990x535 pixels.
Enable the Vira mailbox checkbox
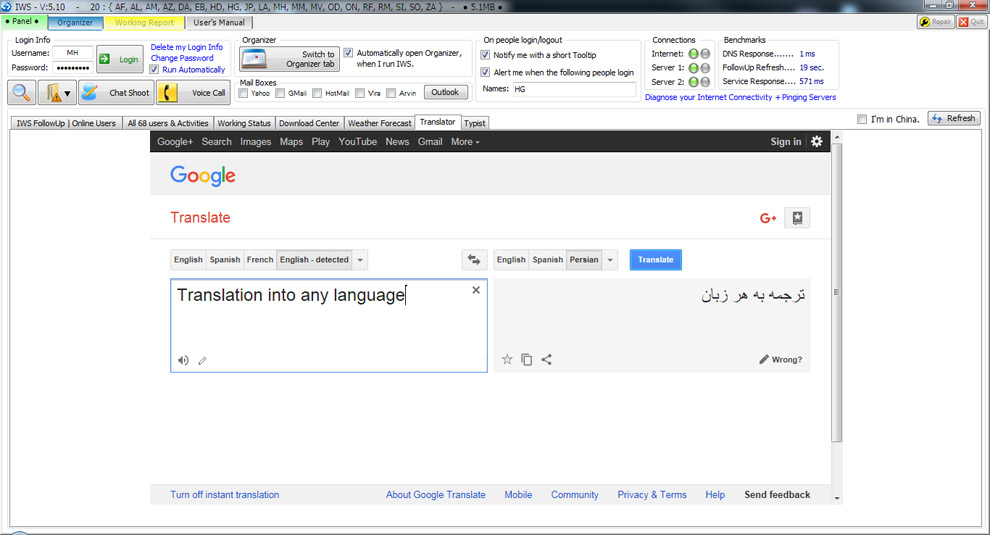tap(360, 93)
